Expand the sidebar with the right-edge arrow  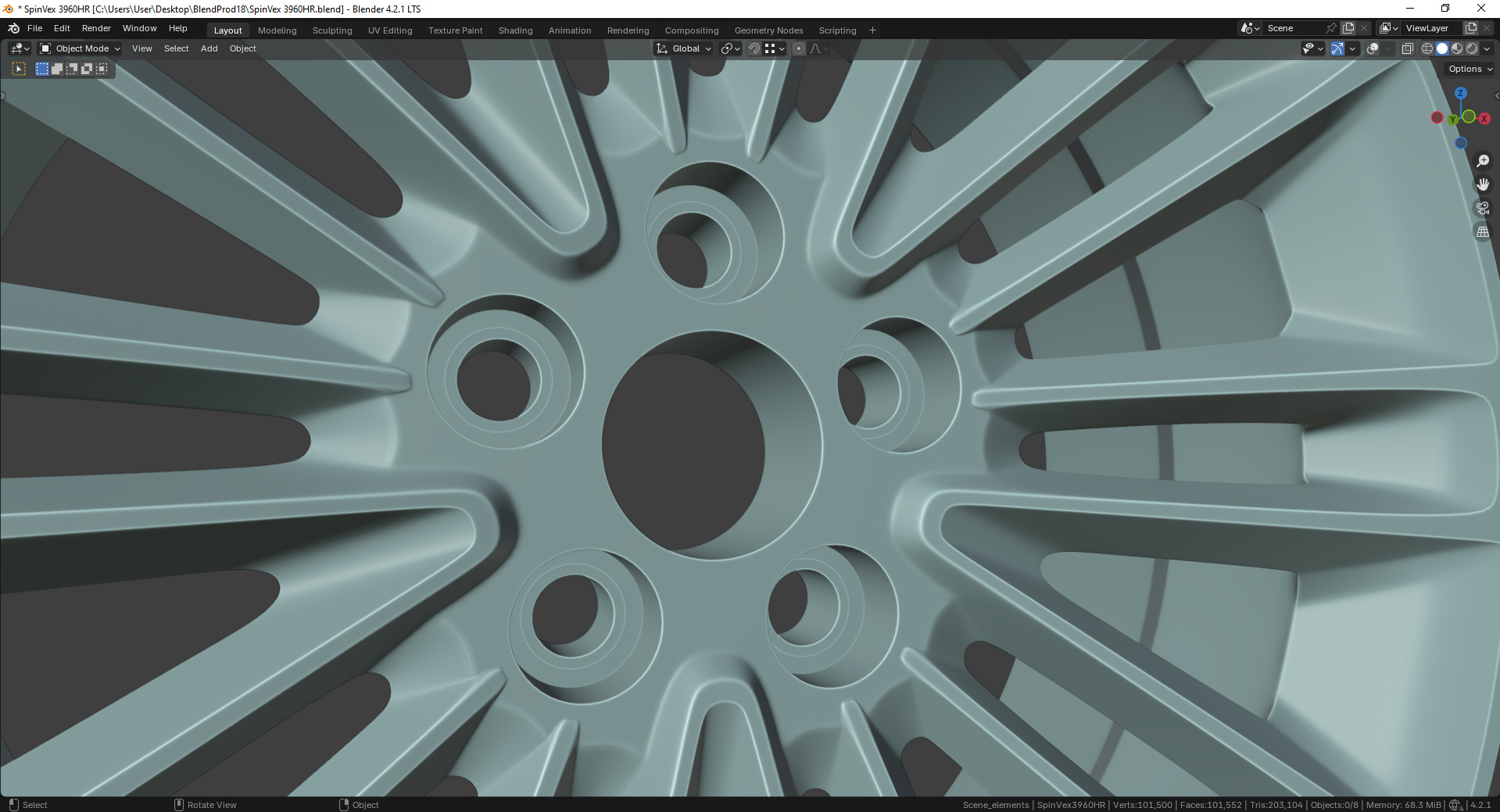1496,95
